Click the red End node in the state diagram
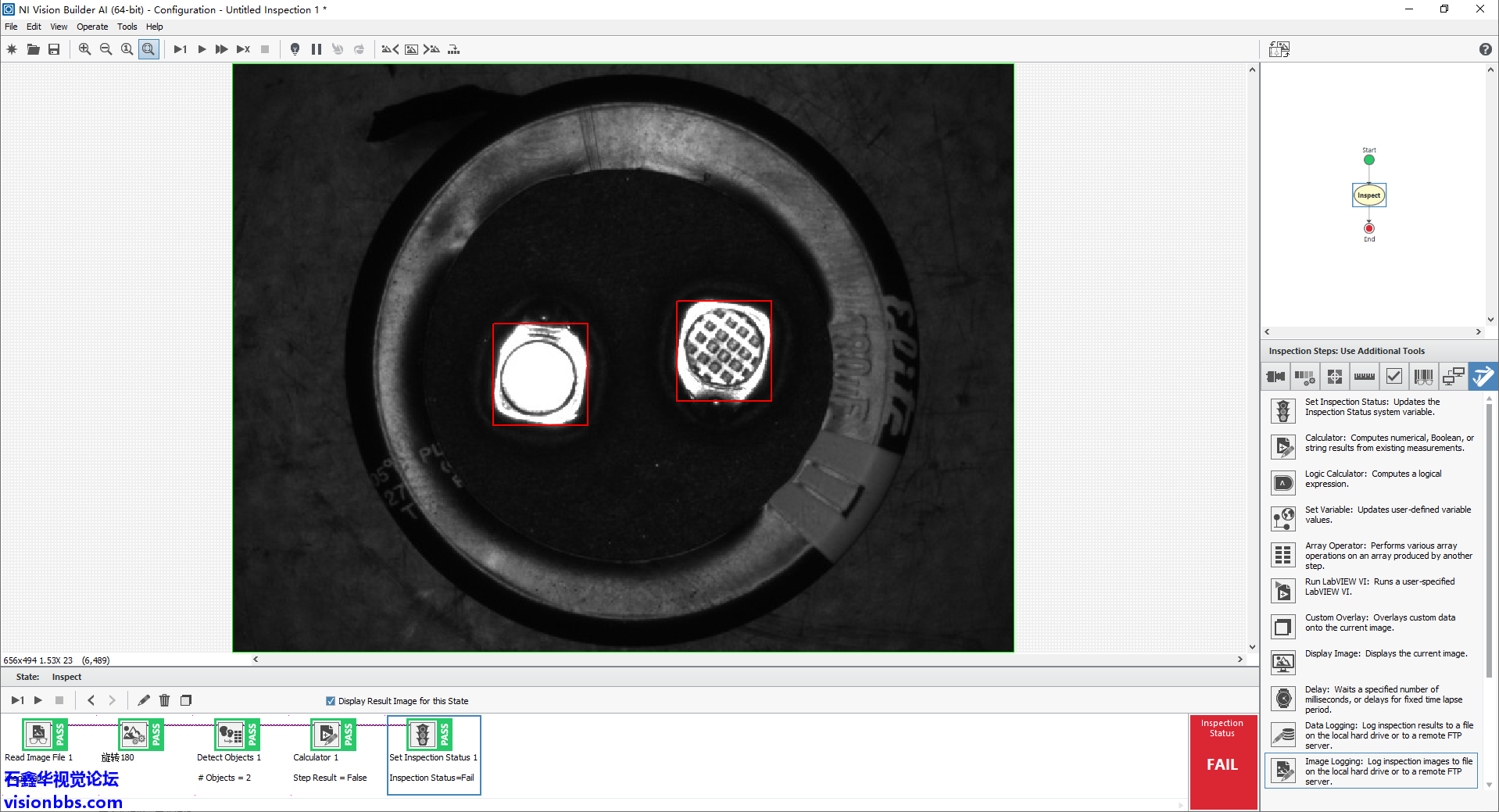The width and height of the screenshot is (1499, 812). pos(1368,228)
